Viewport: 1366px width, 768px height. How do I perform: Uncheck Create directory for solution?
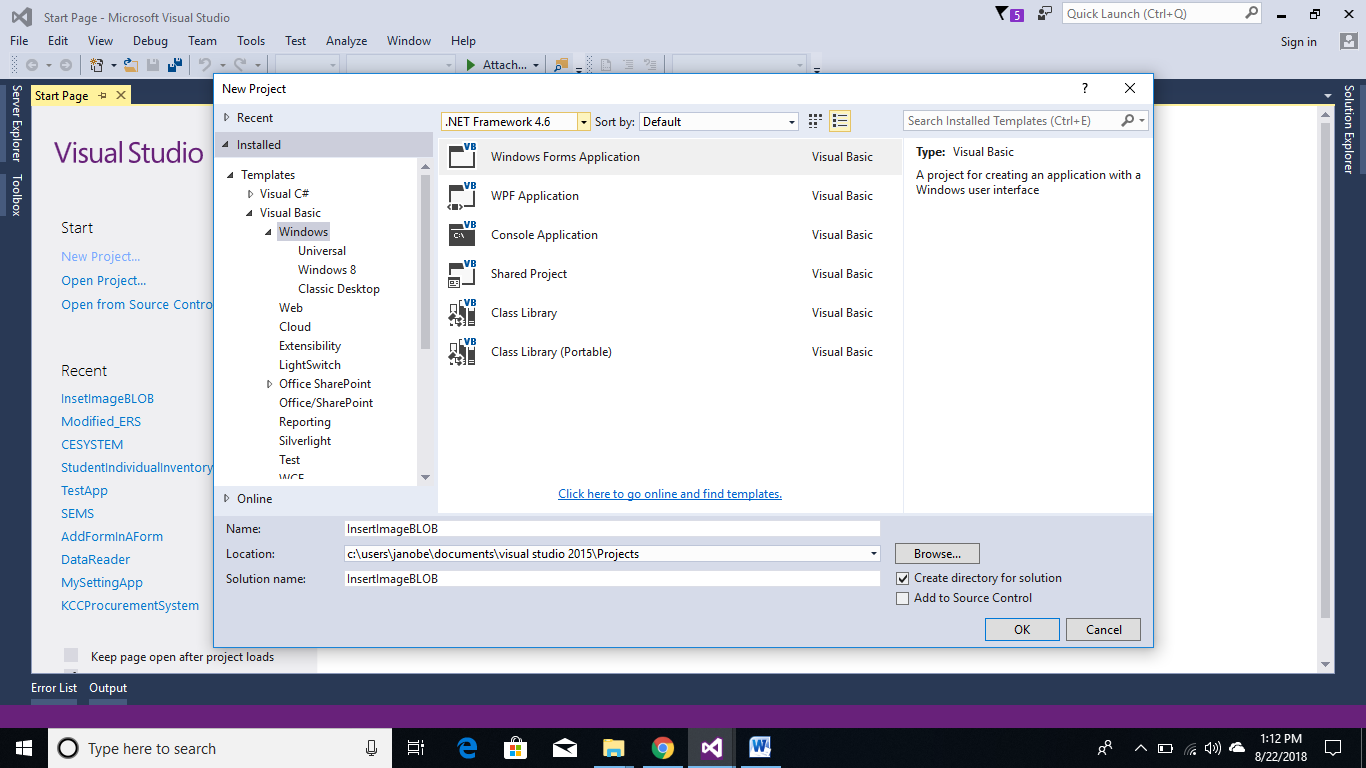coord(903,578)
